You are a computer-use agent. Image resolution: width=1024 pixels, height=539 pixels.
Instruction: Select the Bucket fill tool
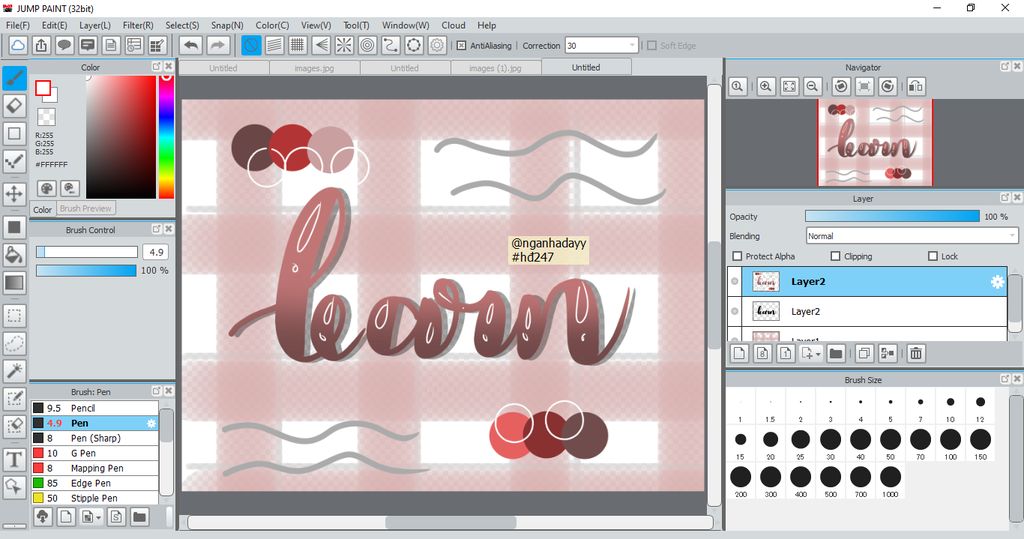click(14, 255)
